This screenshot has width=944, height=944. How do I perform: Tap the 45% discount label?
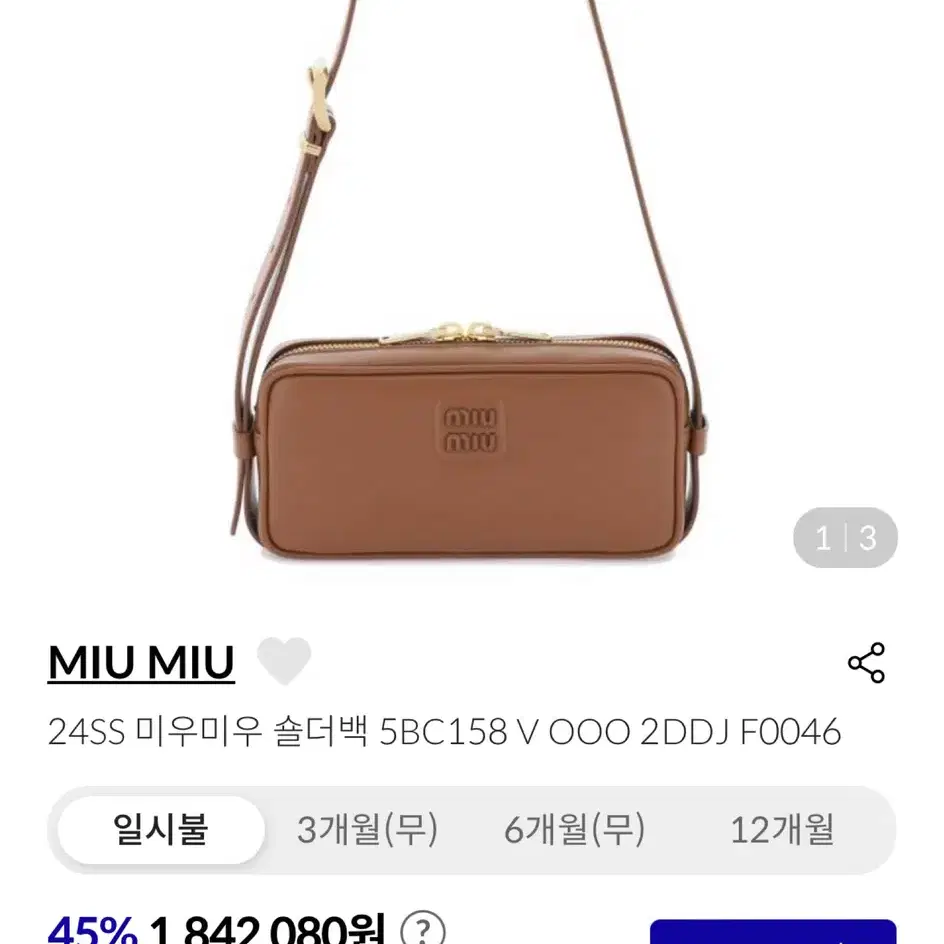point(92,930)
